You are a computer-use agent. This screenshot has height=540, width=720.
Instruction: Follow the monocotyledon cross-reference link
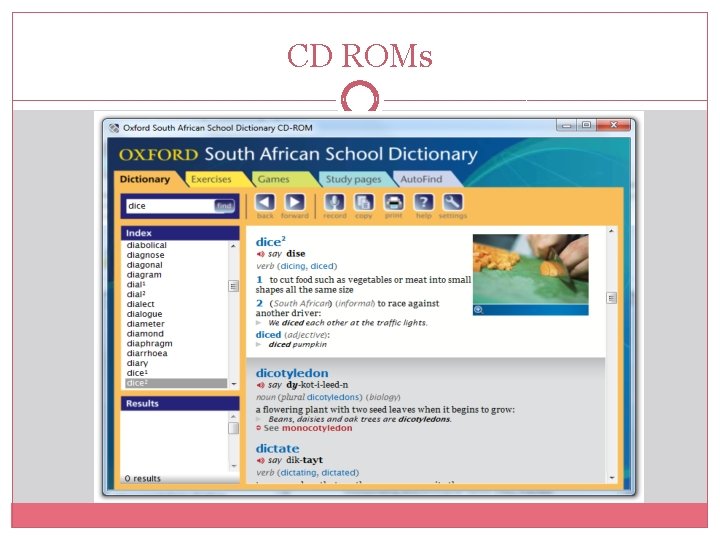click(317, 428)
